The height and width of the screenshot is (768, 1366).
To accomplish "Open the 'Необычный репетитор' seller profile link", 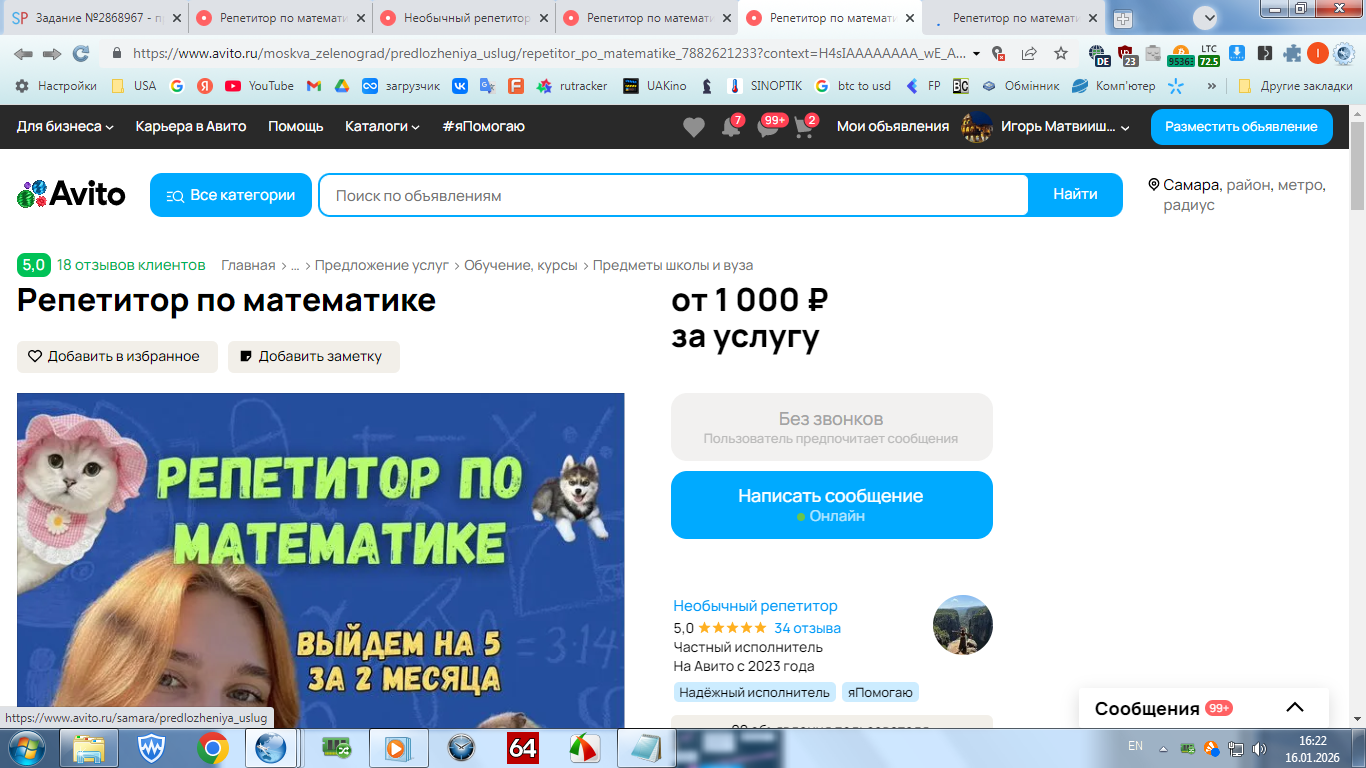I will (x=755, y=606).
